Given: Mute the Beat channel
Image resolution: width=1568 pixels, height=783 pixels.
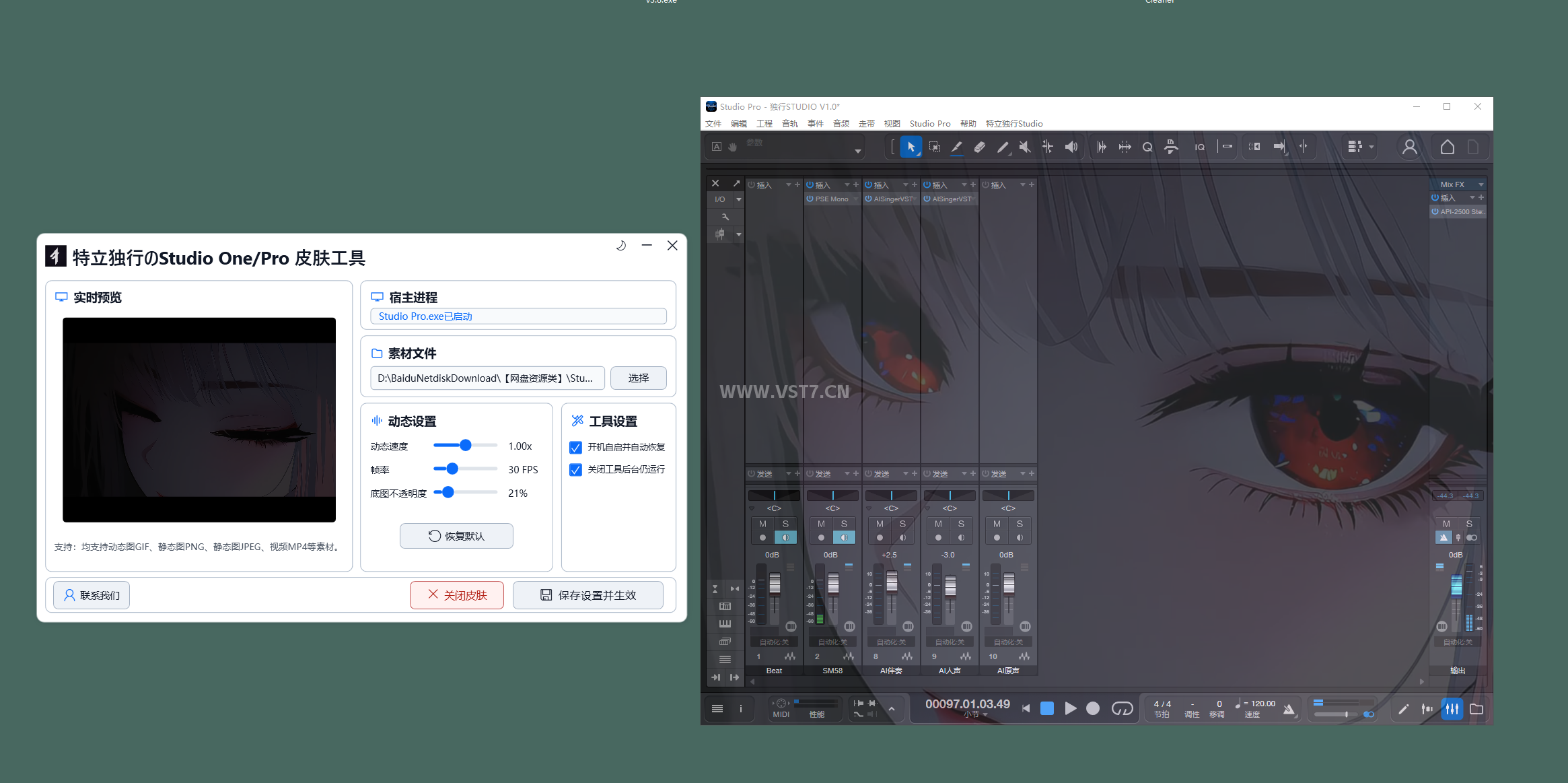Looking at the screenshot, I should click(762, 524).
